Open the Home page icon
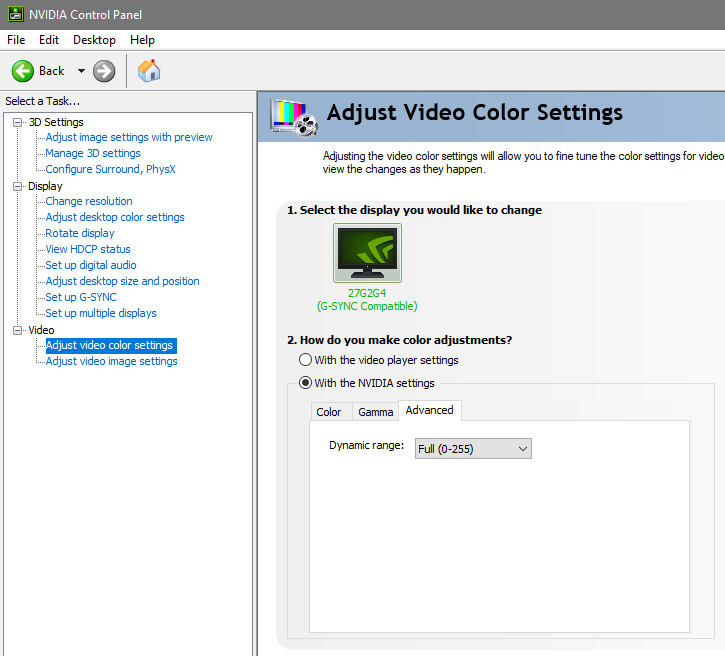Image resolution: width=725 pixels, height=656 pixels. 149,71
